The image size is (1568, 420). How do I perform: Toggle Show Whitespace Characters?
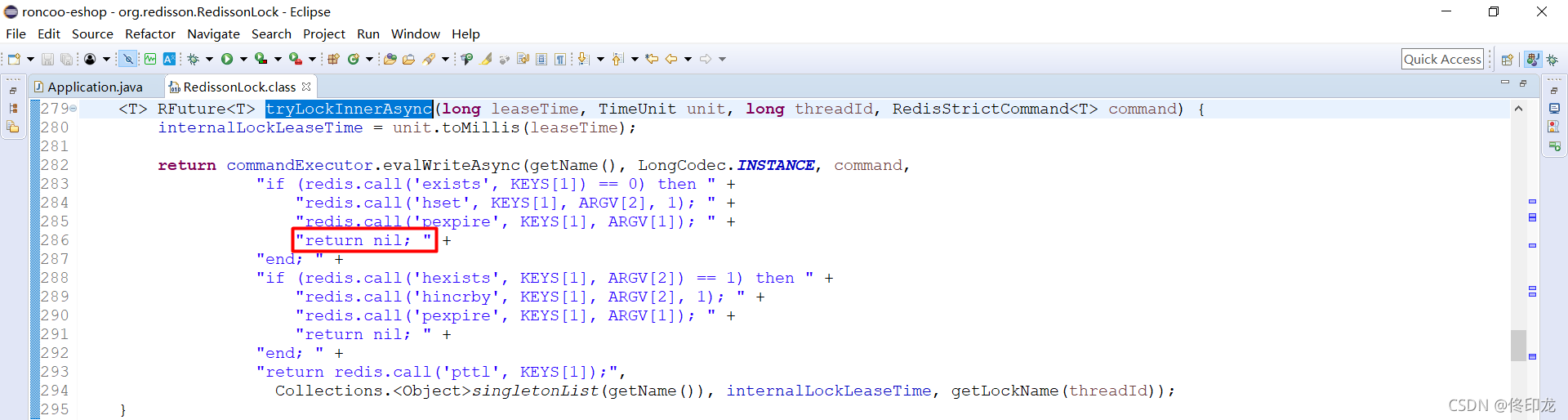[x=560, y=59]
